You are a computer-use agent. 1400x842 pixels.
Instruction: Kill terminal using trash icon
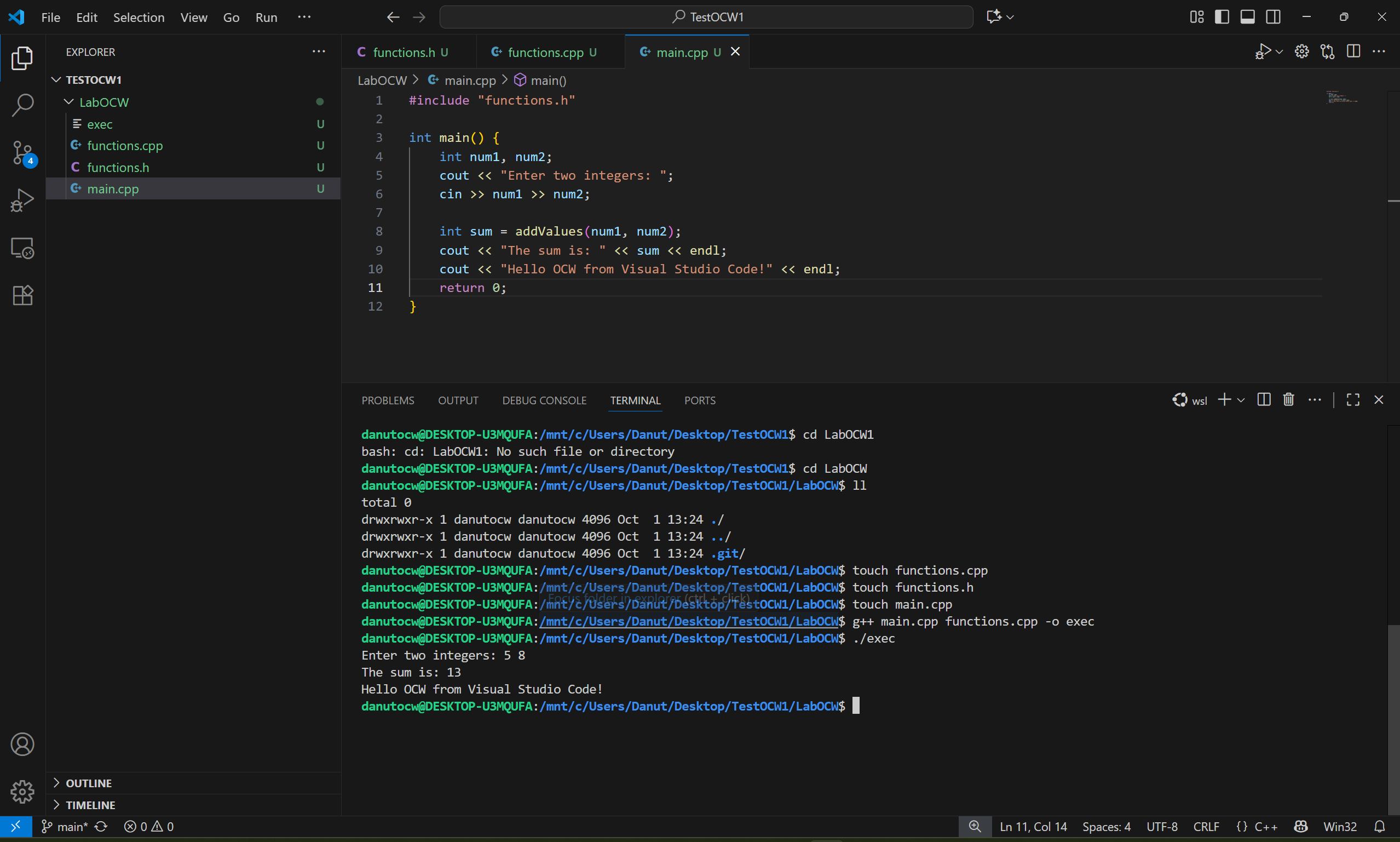(x=1288, y=400)
